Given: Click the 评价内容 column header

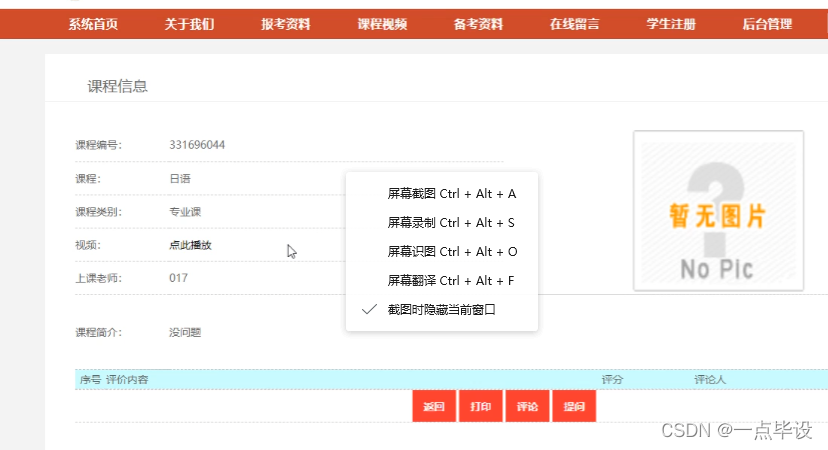Looking at the screenshot, I should tap(127, 379).
